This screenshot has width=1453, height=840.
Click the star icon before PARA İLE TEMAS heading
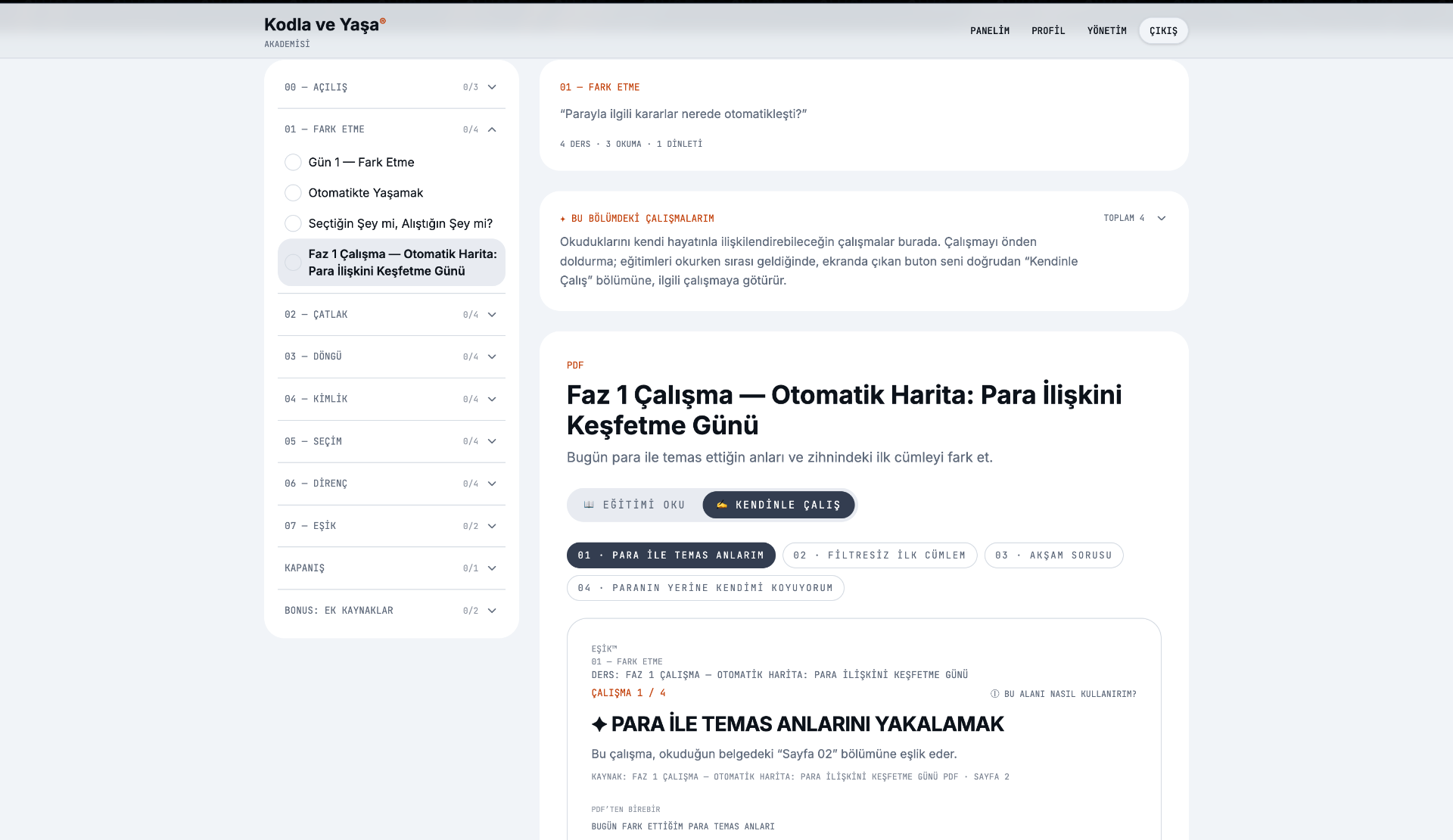[599, 724]
